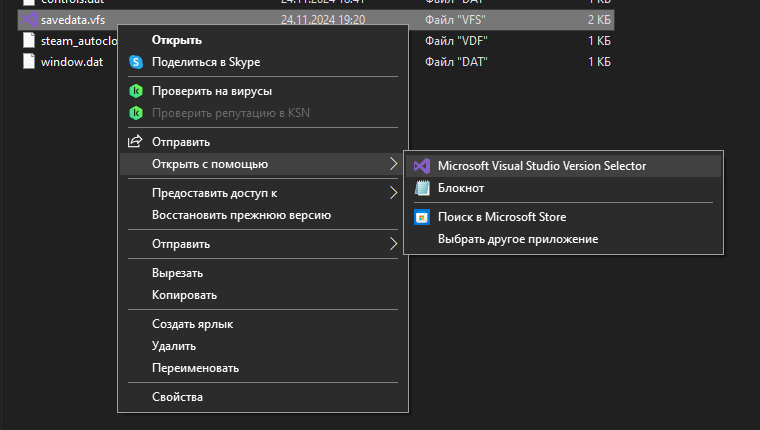Image resolution: width=760 pixels, height=430 pixels.
Task: Click Visual Studio icon in 'Открыть с помощью' submenu
Action: 422,166
